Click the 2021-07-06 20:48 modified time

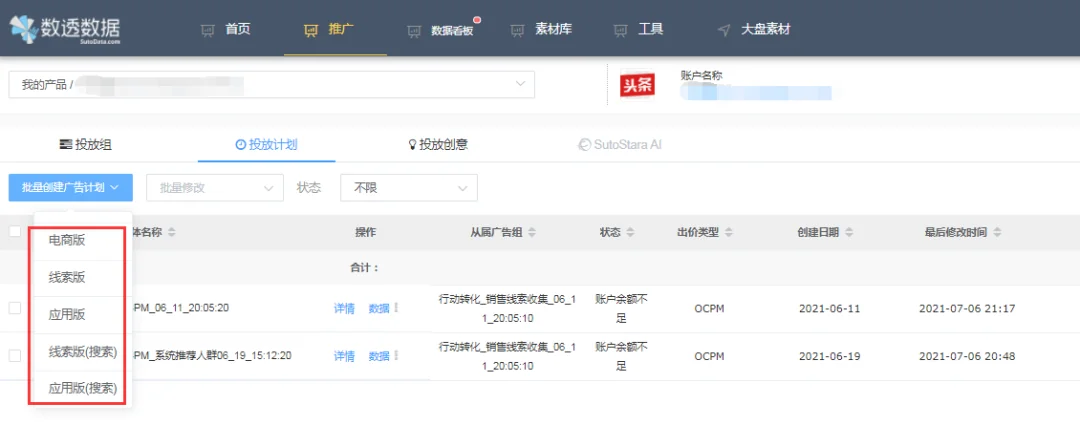[967, 356]
